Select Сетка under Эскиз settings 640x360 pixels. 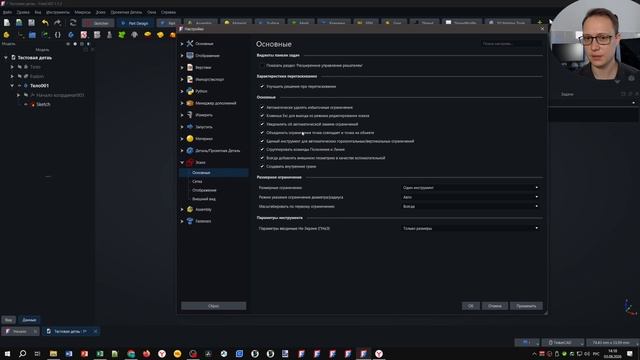coord(197,181)
